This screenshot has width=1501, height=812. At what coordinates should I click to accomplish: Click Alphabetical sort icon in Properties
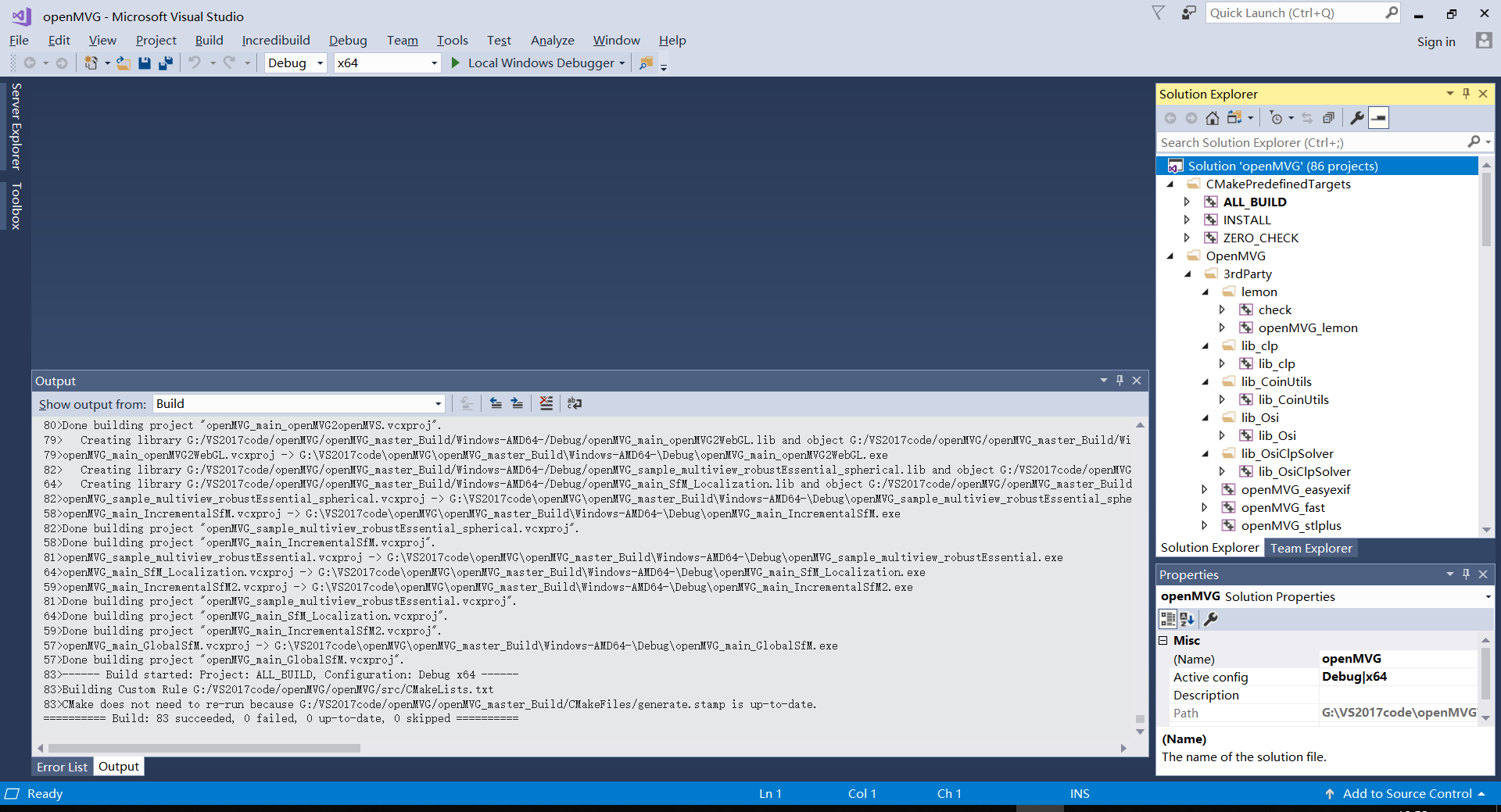[x=1188, y=619]
